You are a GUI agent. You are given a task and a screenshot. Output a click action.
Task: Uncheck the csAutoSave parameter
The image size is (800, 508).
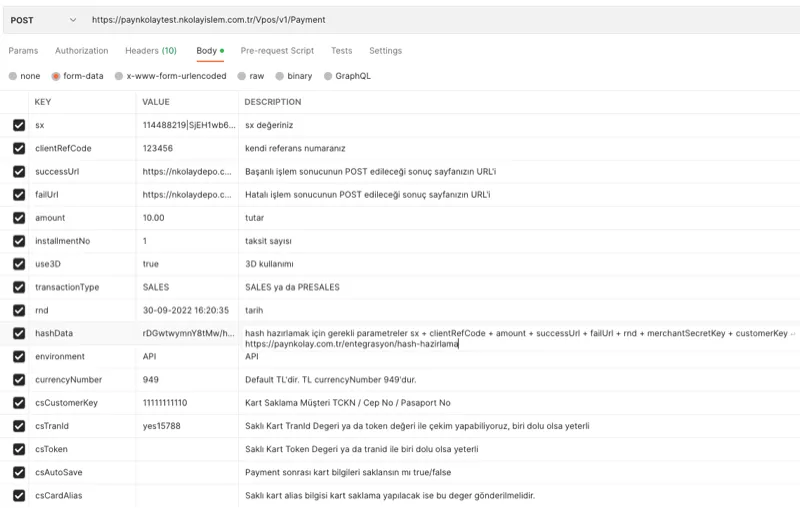click(x=19, y=472)
